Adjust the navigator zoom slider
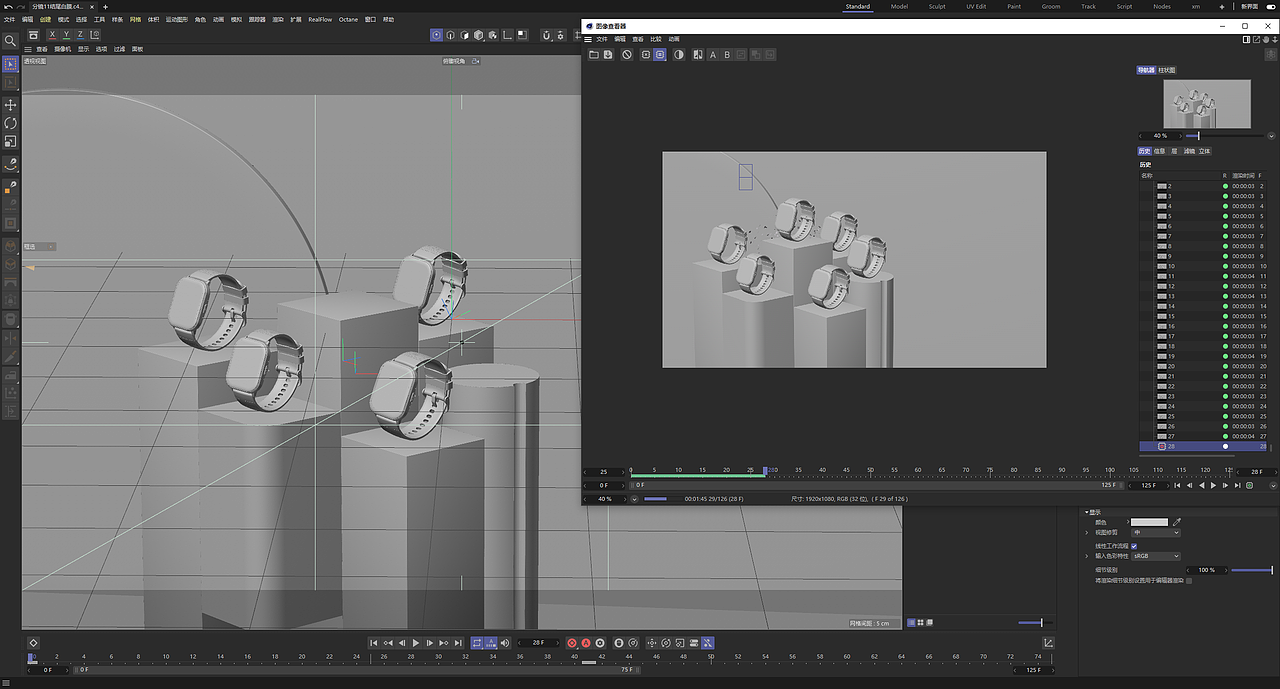Viewport: 1280px width, 689px height. click(x=1223, y=135)
